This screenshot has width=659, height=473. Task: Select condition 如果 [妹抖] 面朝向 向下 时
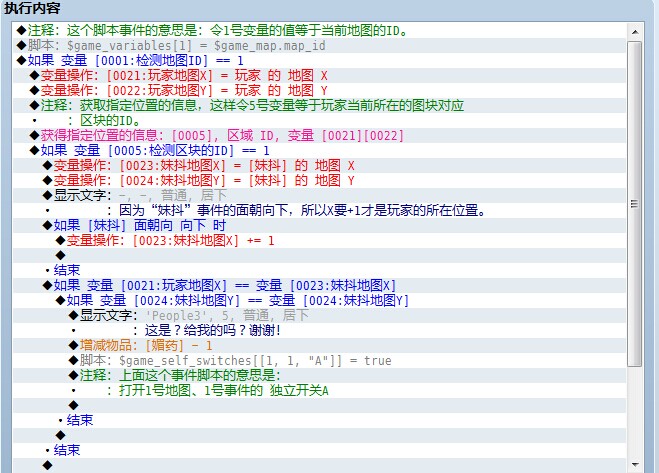(319, 226)
